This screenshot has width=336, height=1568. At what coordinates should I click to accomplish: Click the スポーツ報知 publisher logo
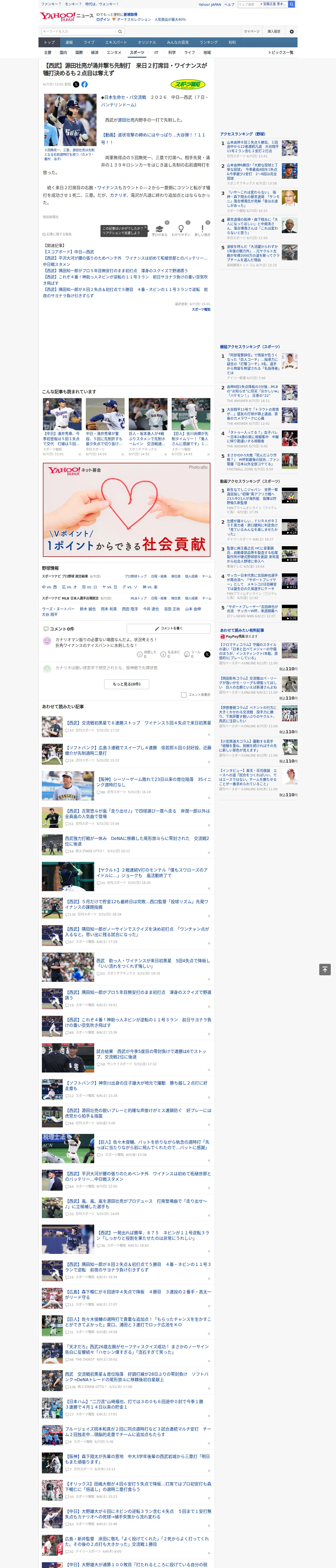[x=188, y=85]
